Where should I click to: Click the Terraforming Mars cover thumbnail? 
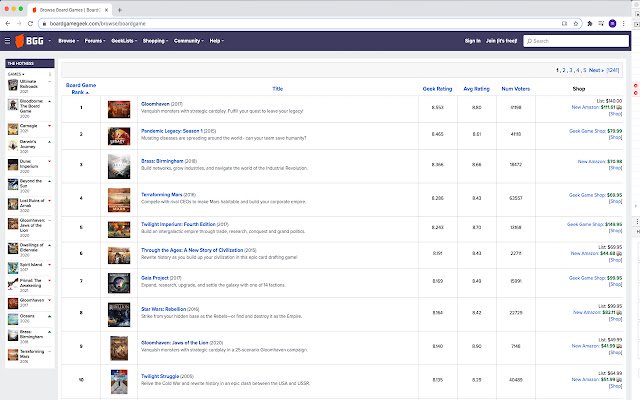point(117,198)
